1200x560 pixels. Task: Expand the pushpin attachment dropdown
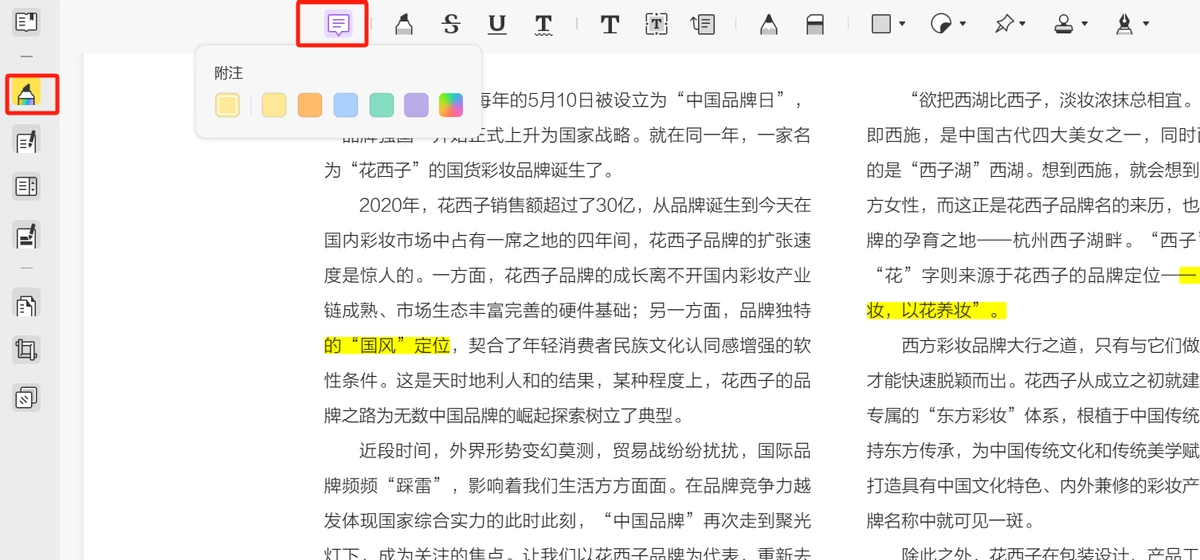1011,24
